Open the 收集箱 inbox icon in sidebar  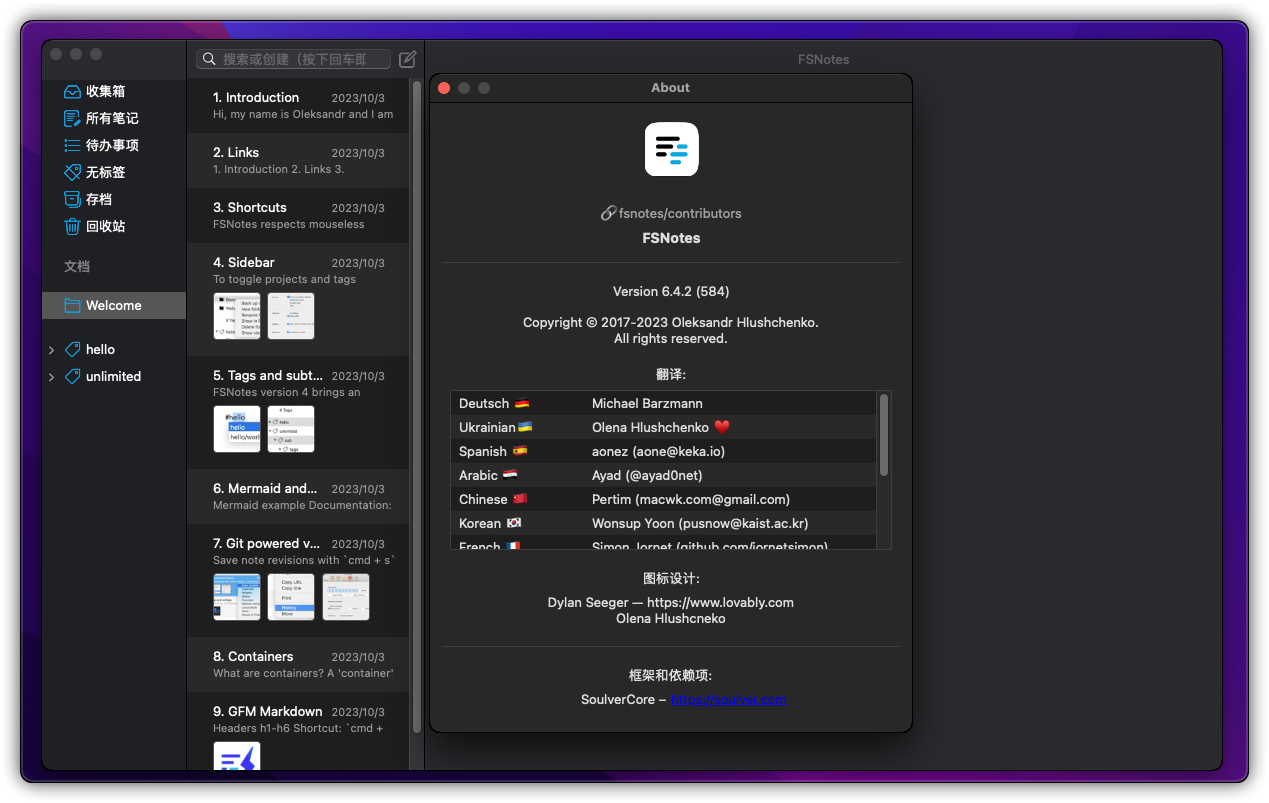click(72, 91)
